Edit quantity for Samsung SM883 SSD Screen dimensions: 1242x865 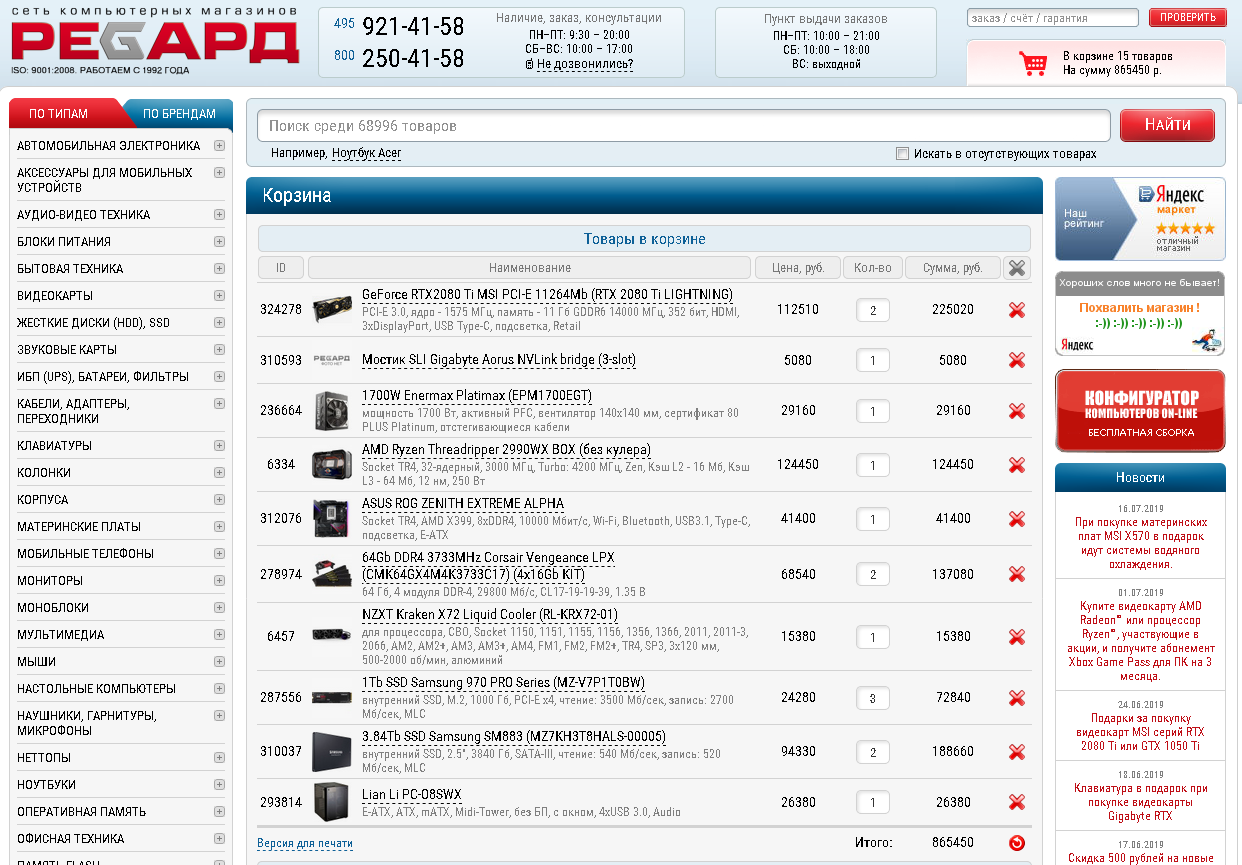coord(873,752)
